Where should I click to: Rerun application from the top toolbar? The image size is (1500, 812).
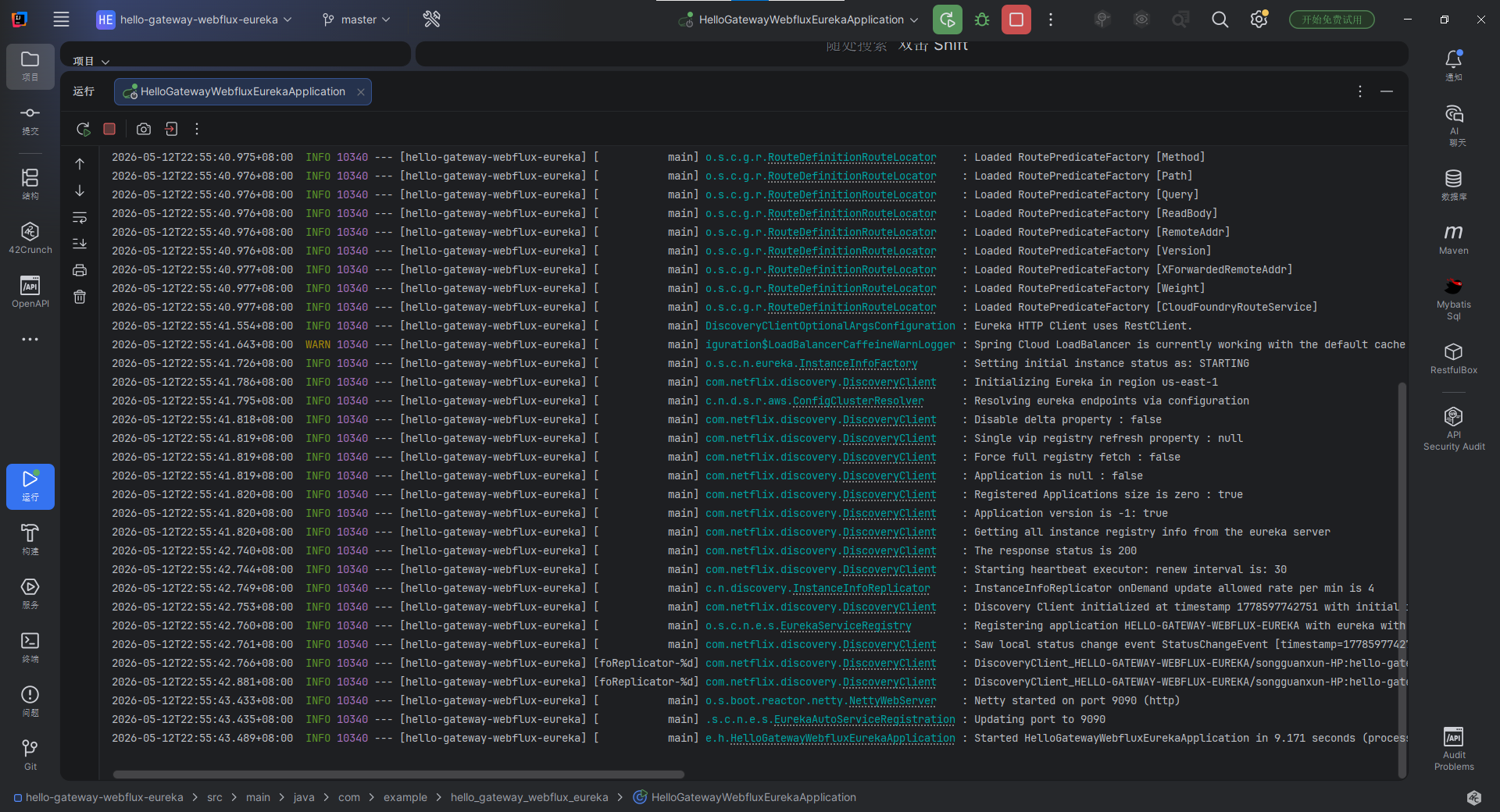coord(948,20)
